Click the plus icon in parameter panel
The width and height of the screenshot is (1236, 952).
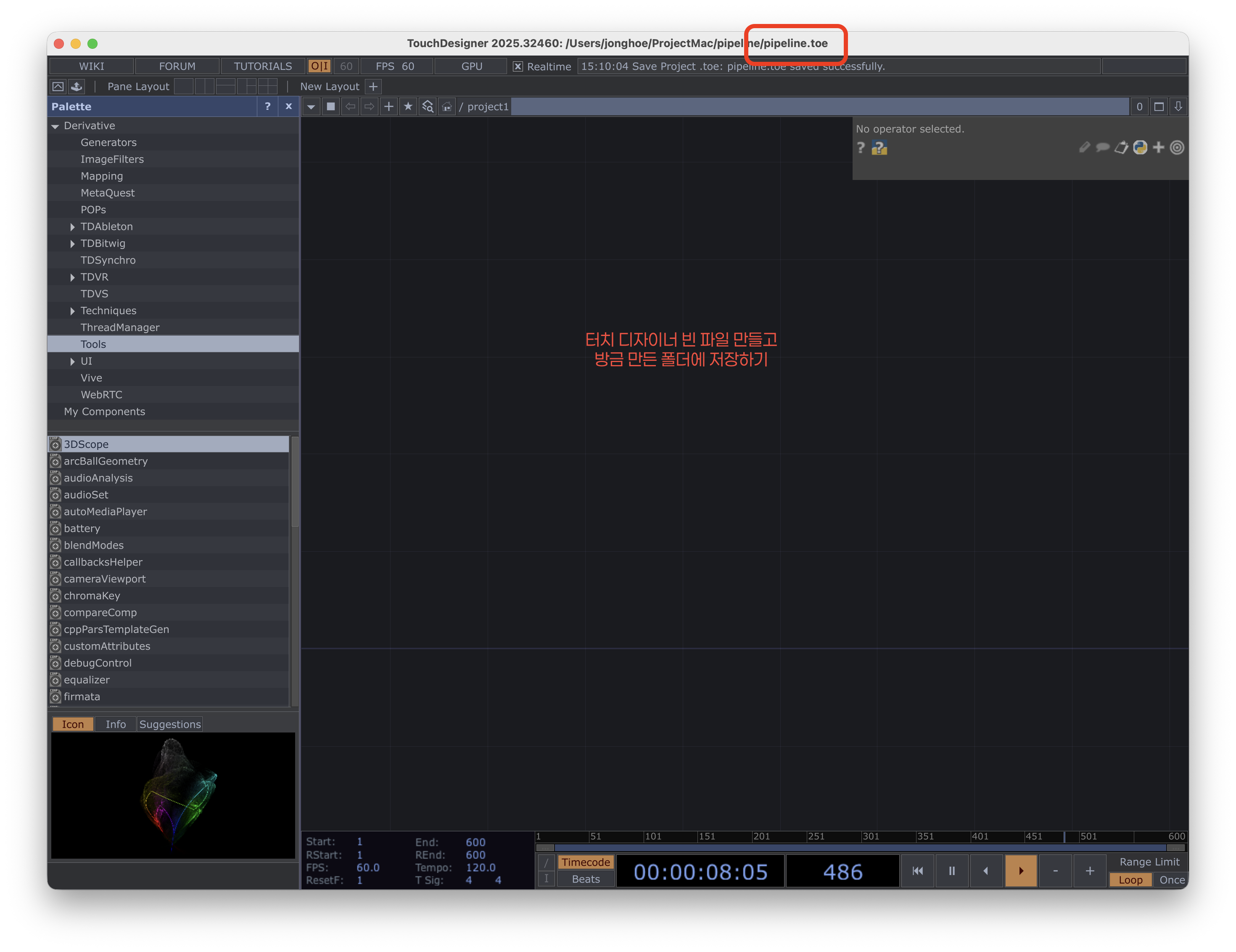[1159, 148]
